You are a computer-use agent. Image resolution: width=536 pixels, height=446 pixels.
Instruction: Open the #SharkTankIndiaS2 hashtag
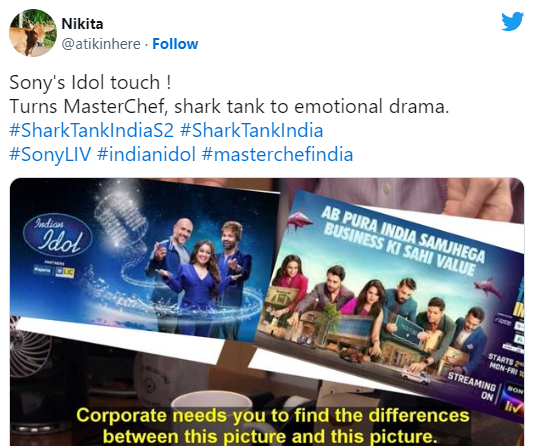point(92,131)
